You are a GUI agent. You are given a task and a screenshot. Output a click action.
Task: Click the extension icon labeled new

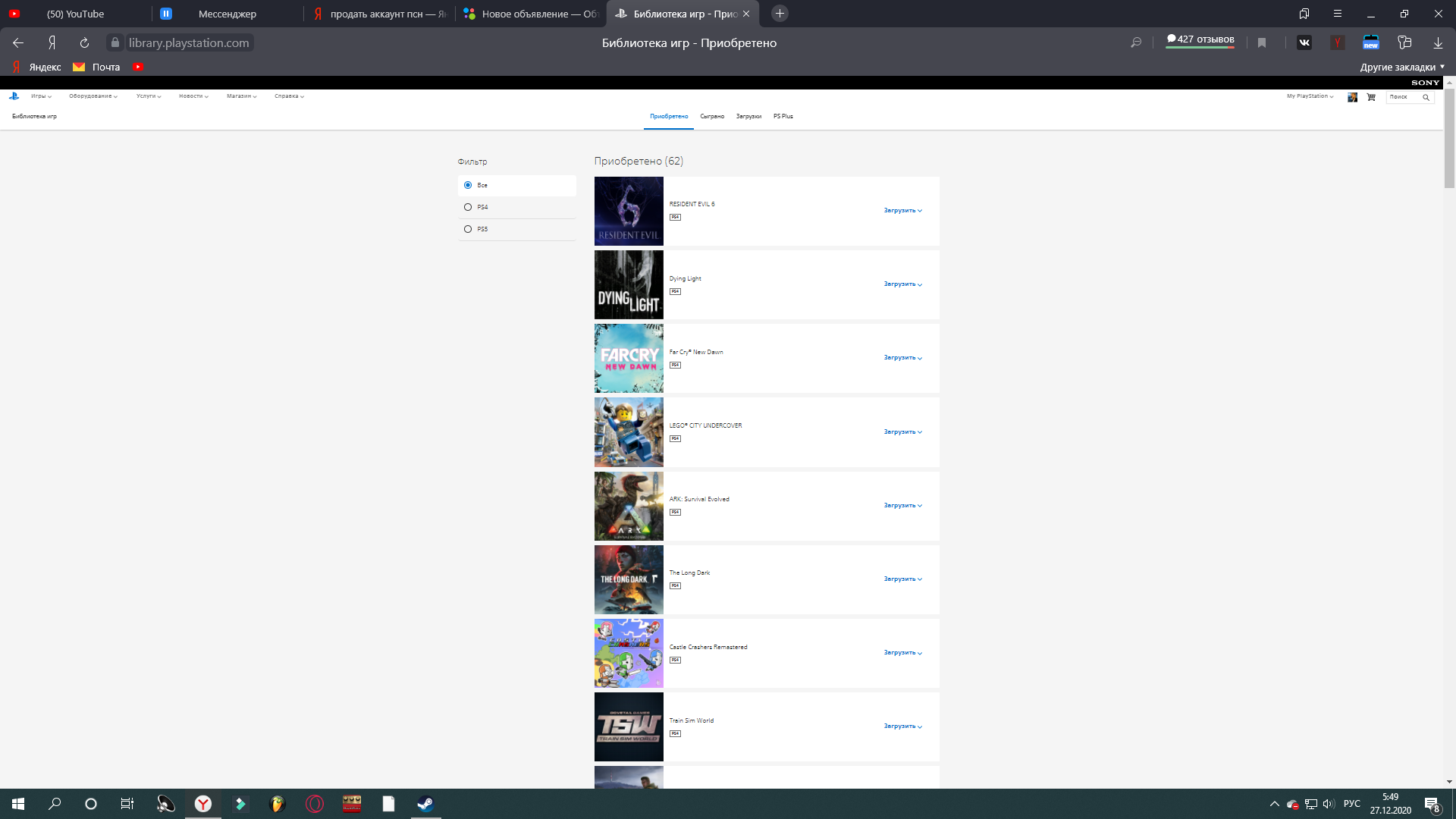(x=1371, y=43)
